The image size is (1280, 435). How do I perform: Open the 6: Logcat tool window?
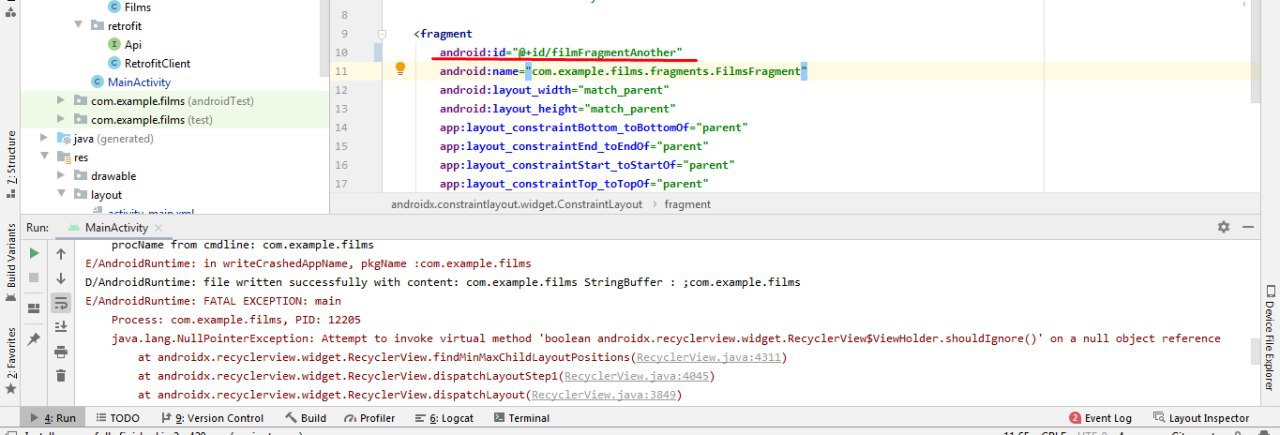(x=444, y=418)
